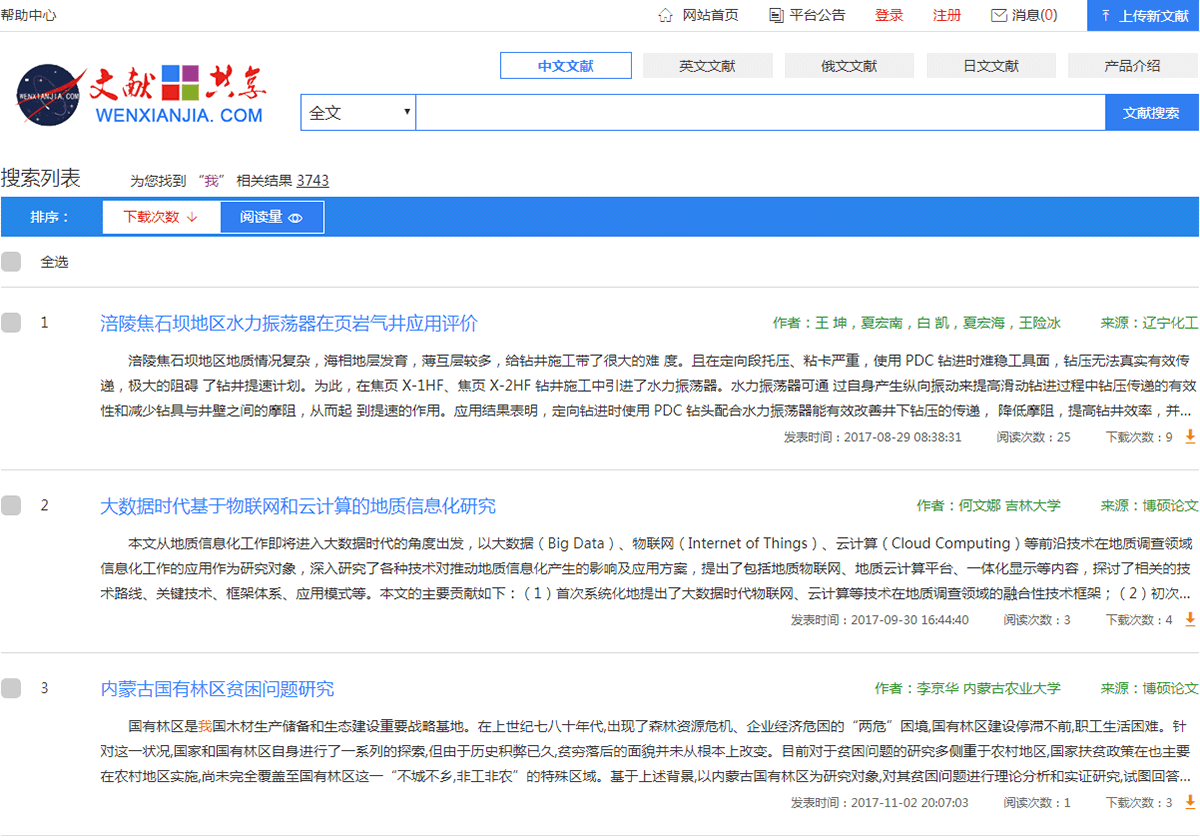Tick the checkbox beside result number 2
1200x840 pixels.
10,505
